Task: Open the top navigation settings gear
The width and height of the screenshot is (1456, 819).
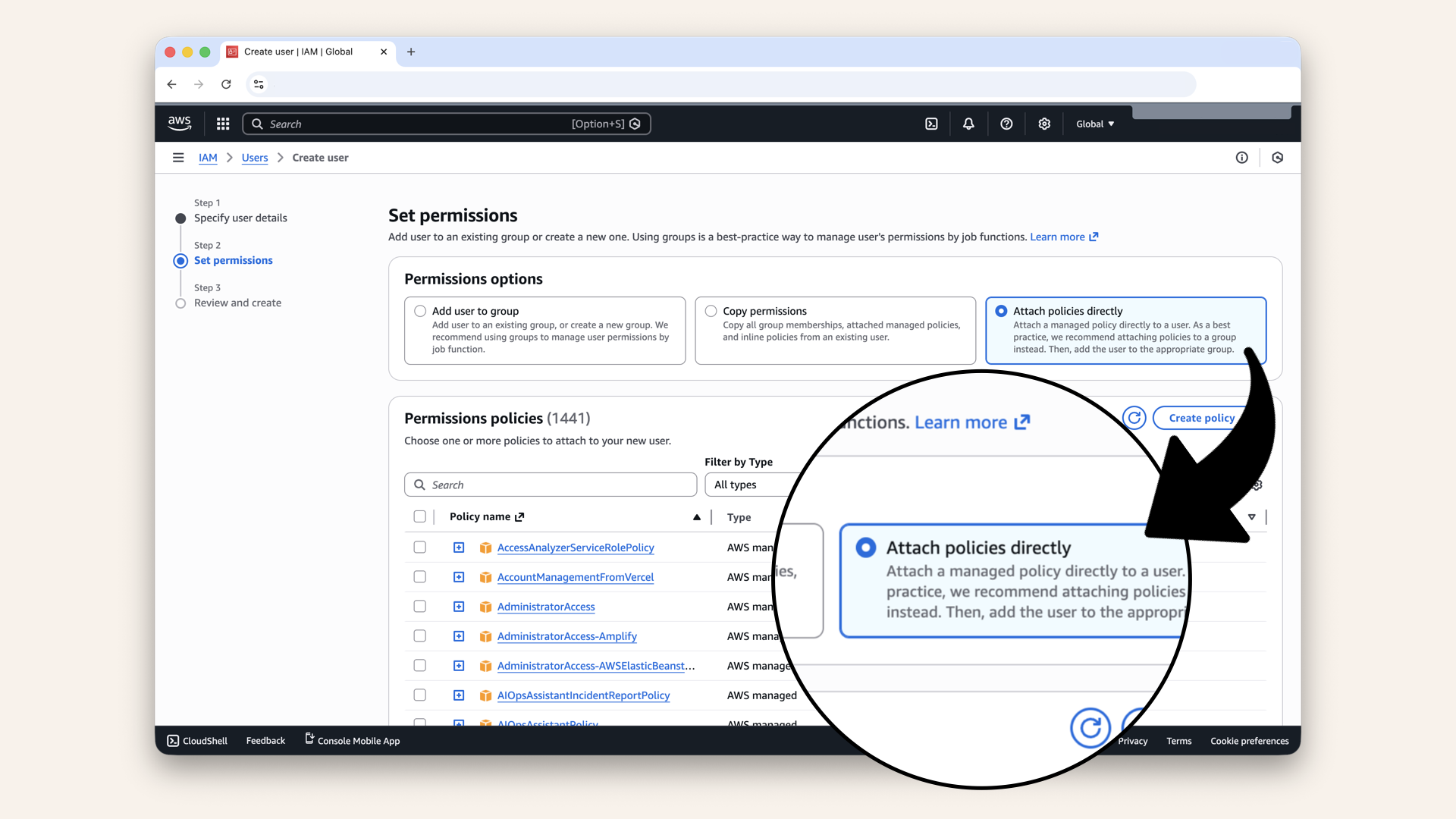Action: (1044, 123)
